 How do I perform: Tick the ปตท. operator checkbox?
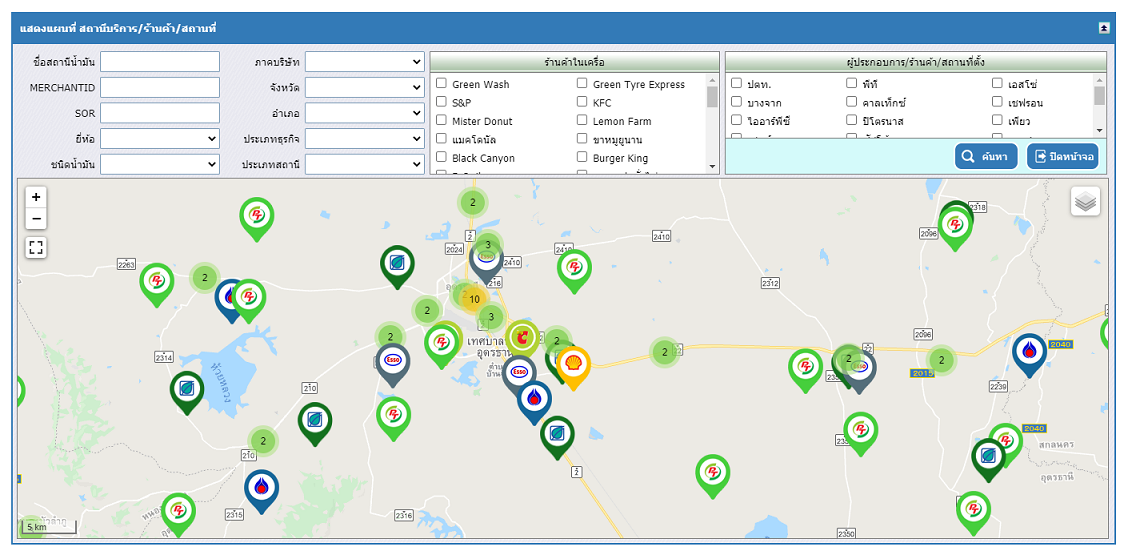(736, 83)
